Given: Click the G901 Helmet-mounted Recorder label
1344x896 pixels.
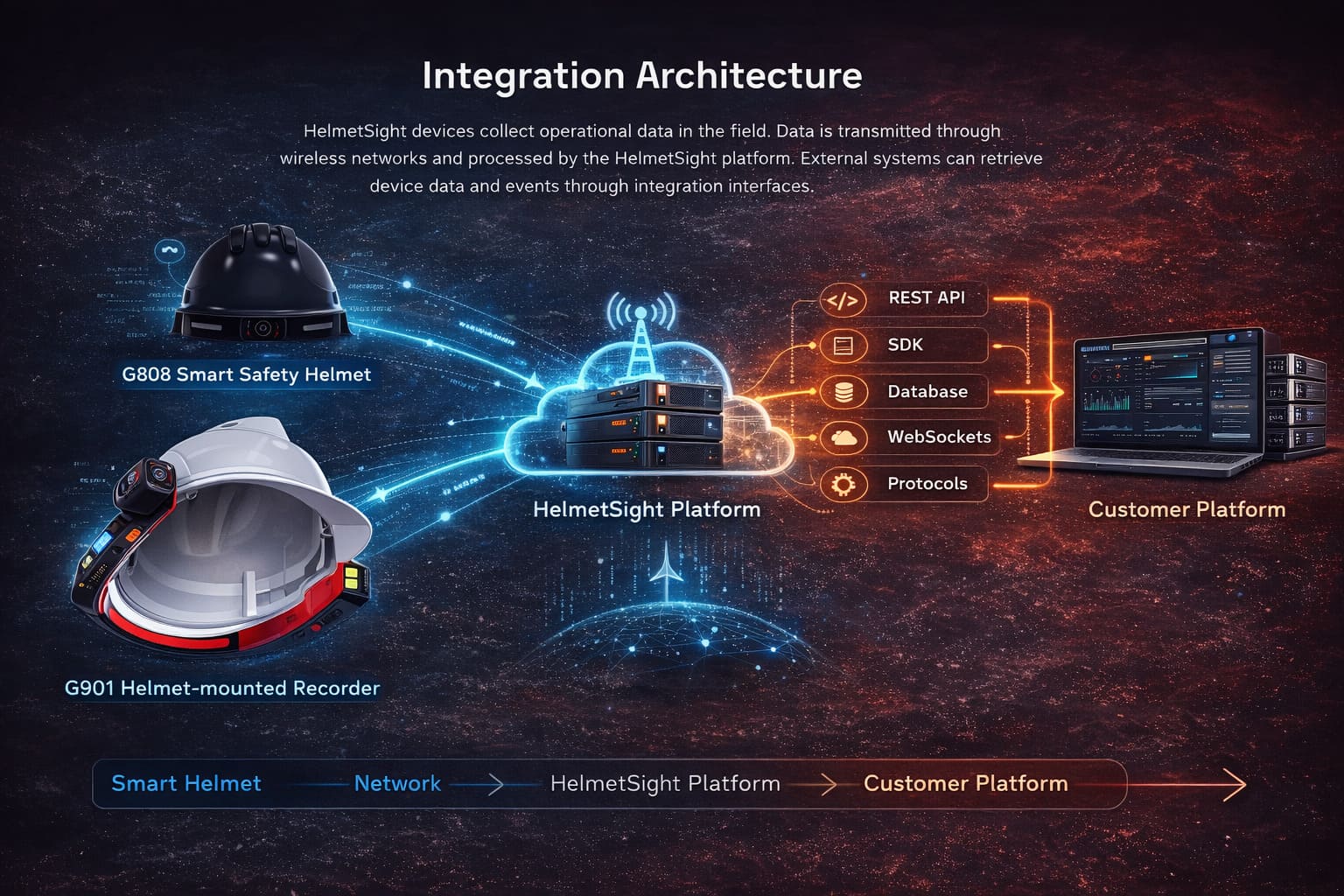Looking at the screenshot, I should tap(224, 689).
